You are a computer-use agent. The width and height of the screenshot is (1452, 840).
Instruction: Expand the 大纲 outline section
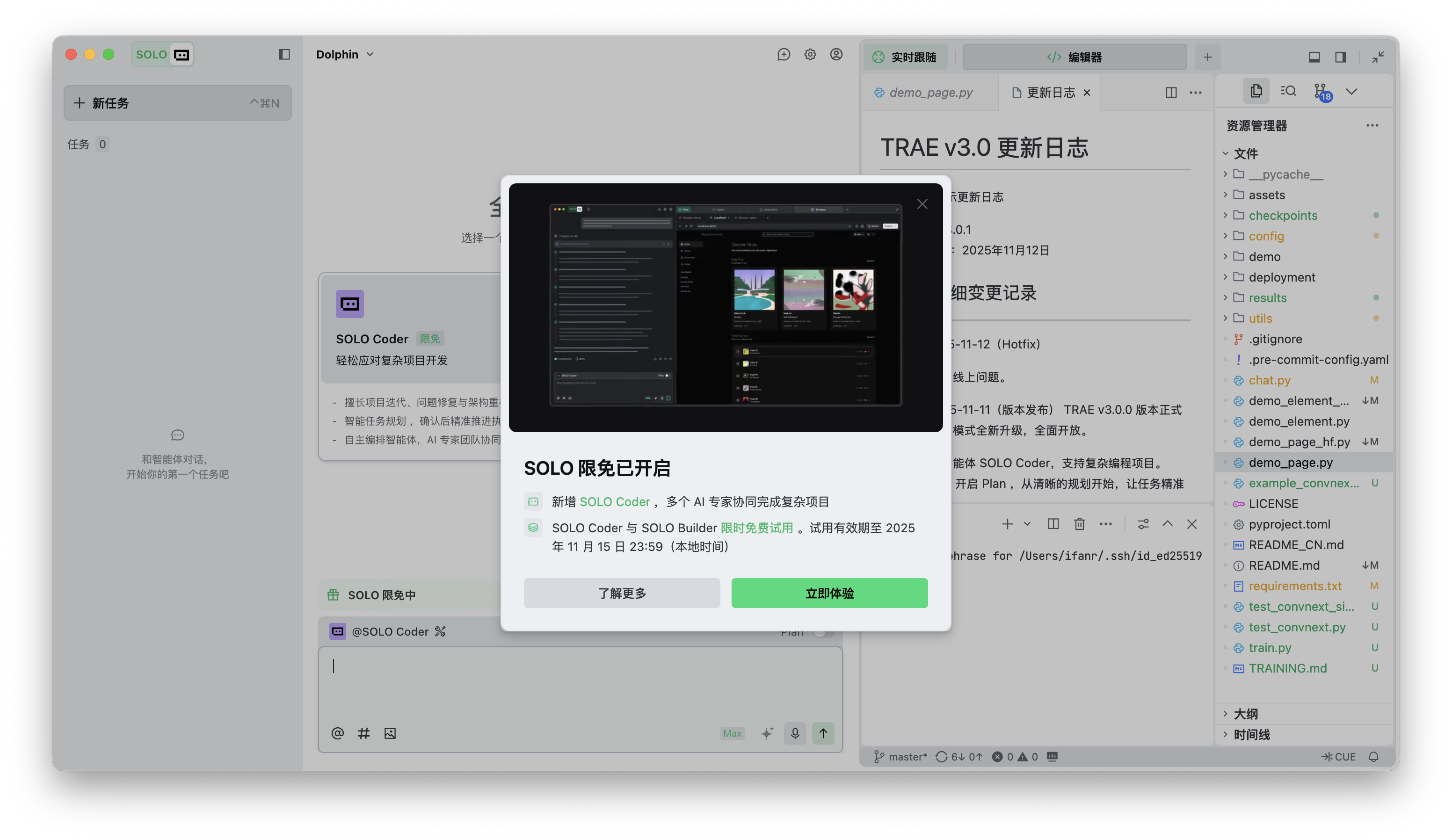point(1245,714)
